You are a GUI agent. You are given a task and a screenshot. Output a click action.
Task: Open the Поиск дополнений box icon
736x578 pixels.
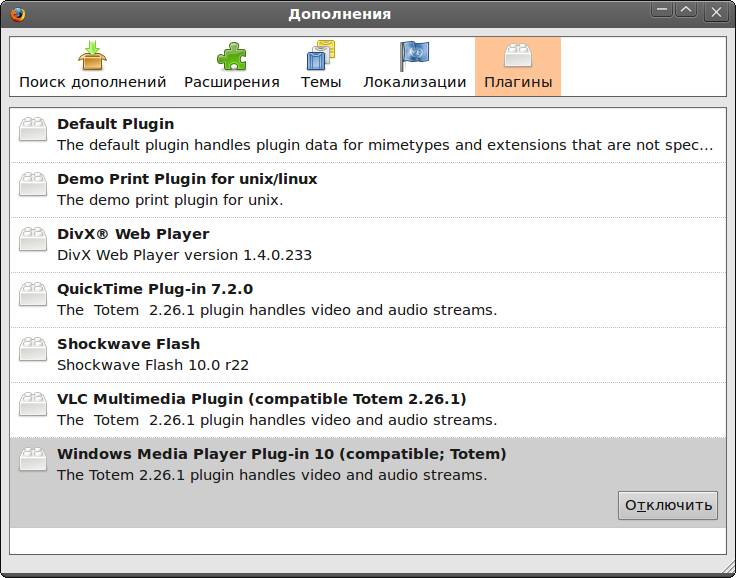point(92,56)
